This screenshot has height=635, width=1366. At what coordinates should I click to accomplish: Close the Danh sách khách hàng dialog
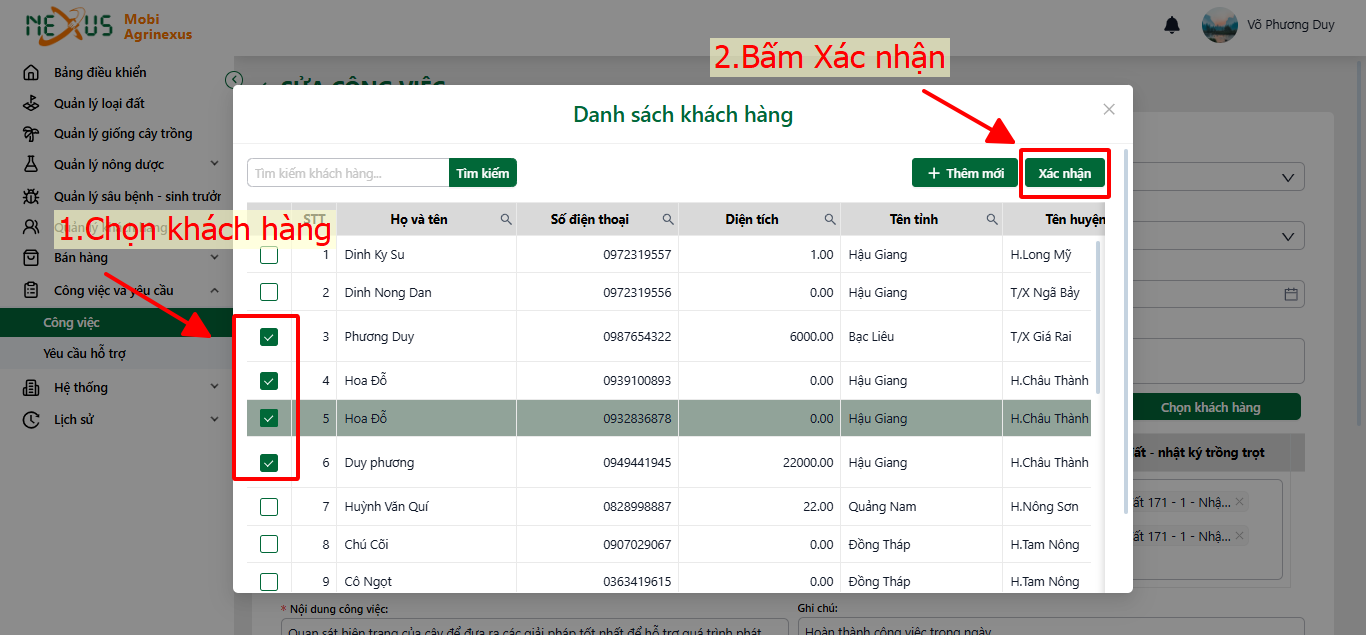click(1109, 109)
